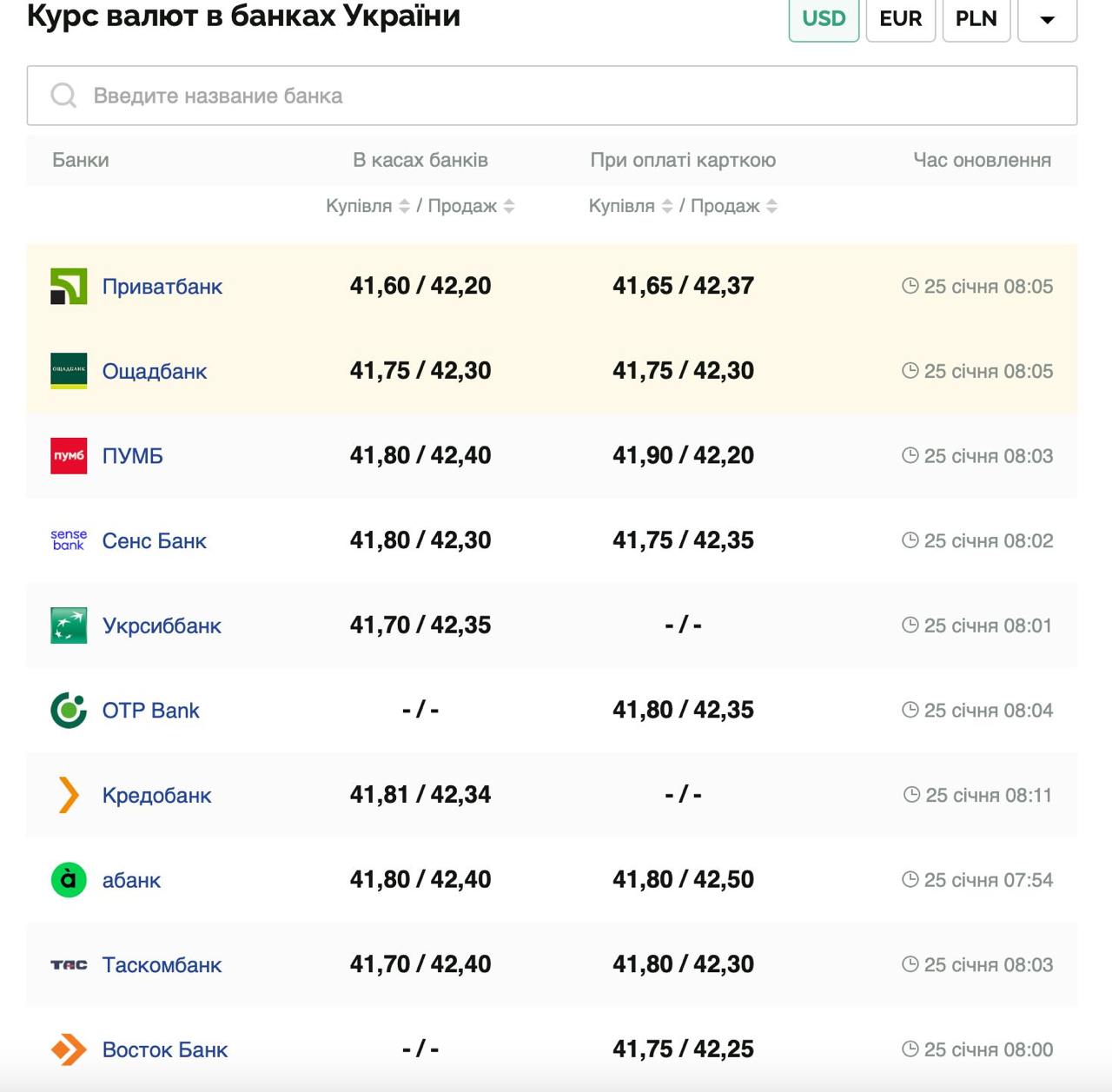Click the OTP Bank logo icon
The width and height of the screenshot is (1112, 1092).
coord(69,711)
